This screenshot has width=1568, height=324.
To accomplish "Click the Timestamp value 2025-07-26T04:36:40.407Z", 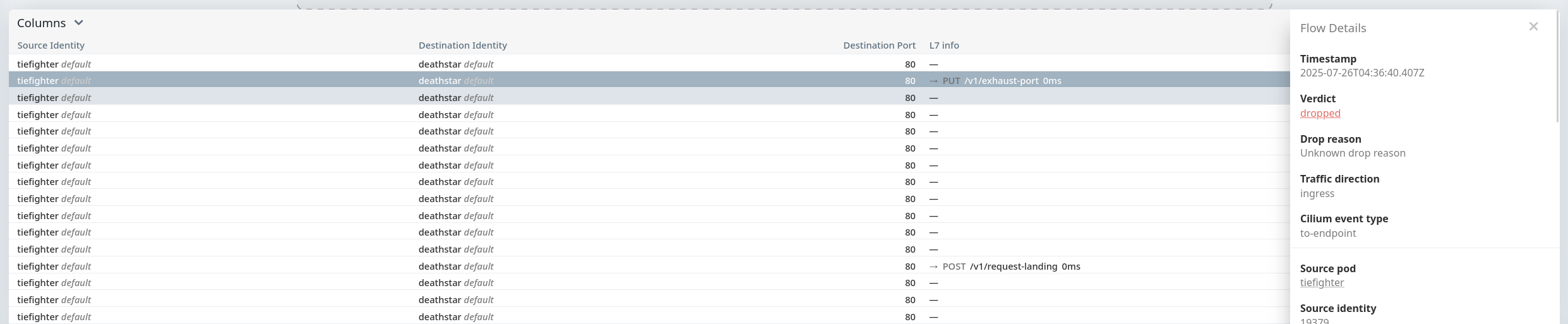I will pyautogui.click(x=1362, y=73).
